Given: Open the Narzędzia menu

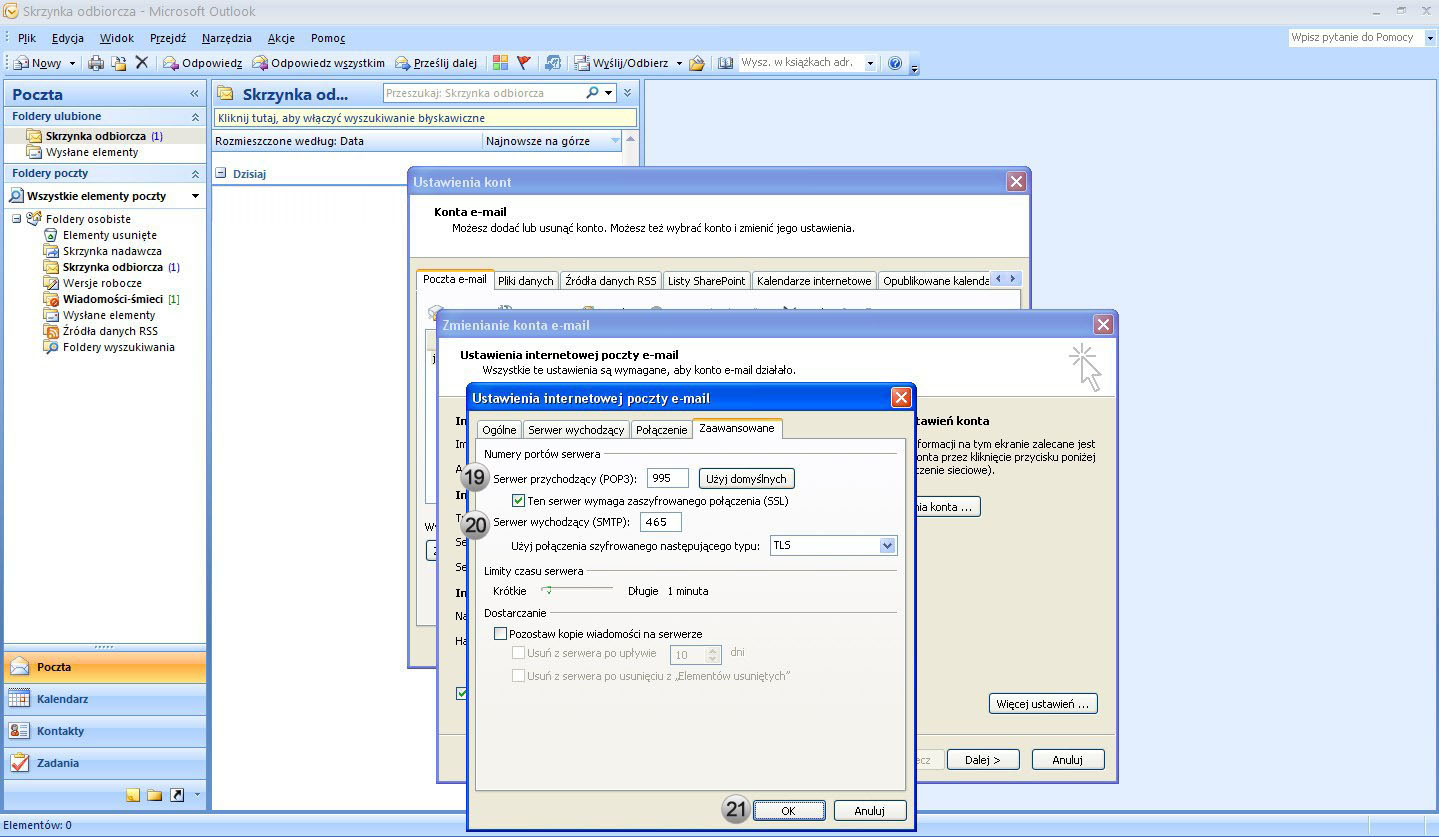Looking at the screenshot, I should point(227,38).
